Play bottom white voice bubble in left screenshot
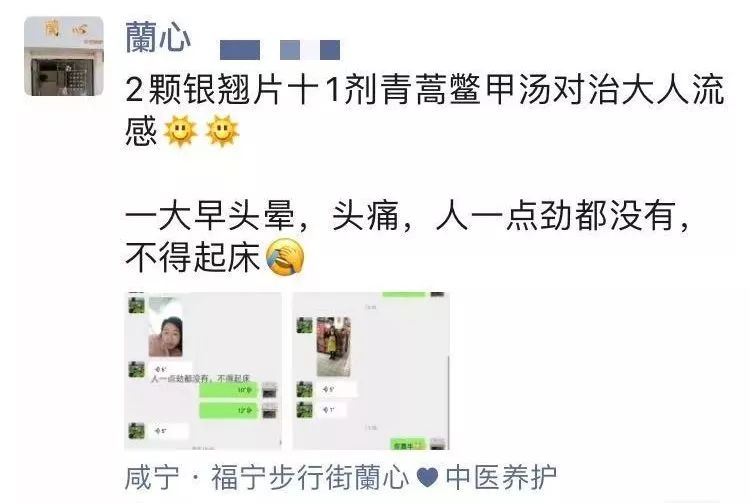This screenshot has width=750, height=503. click(168, 431)
